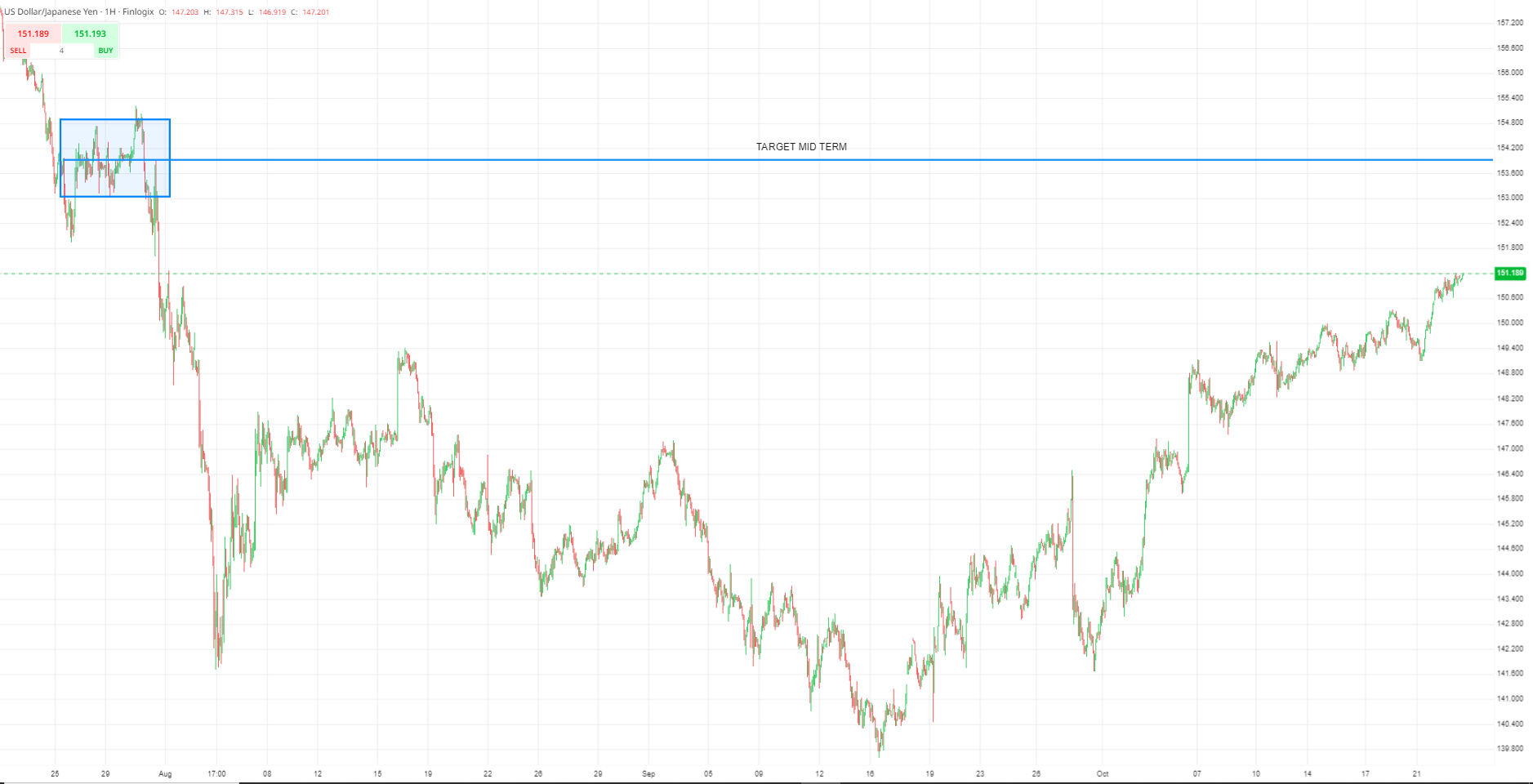Click the 157.200 price axis label
1533x784 pixels.
coord(1509,23)
